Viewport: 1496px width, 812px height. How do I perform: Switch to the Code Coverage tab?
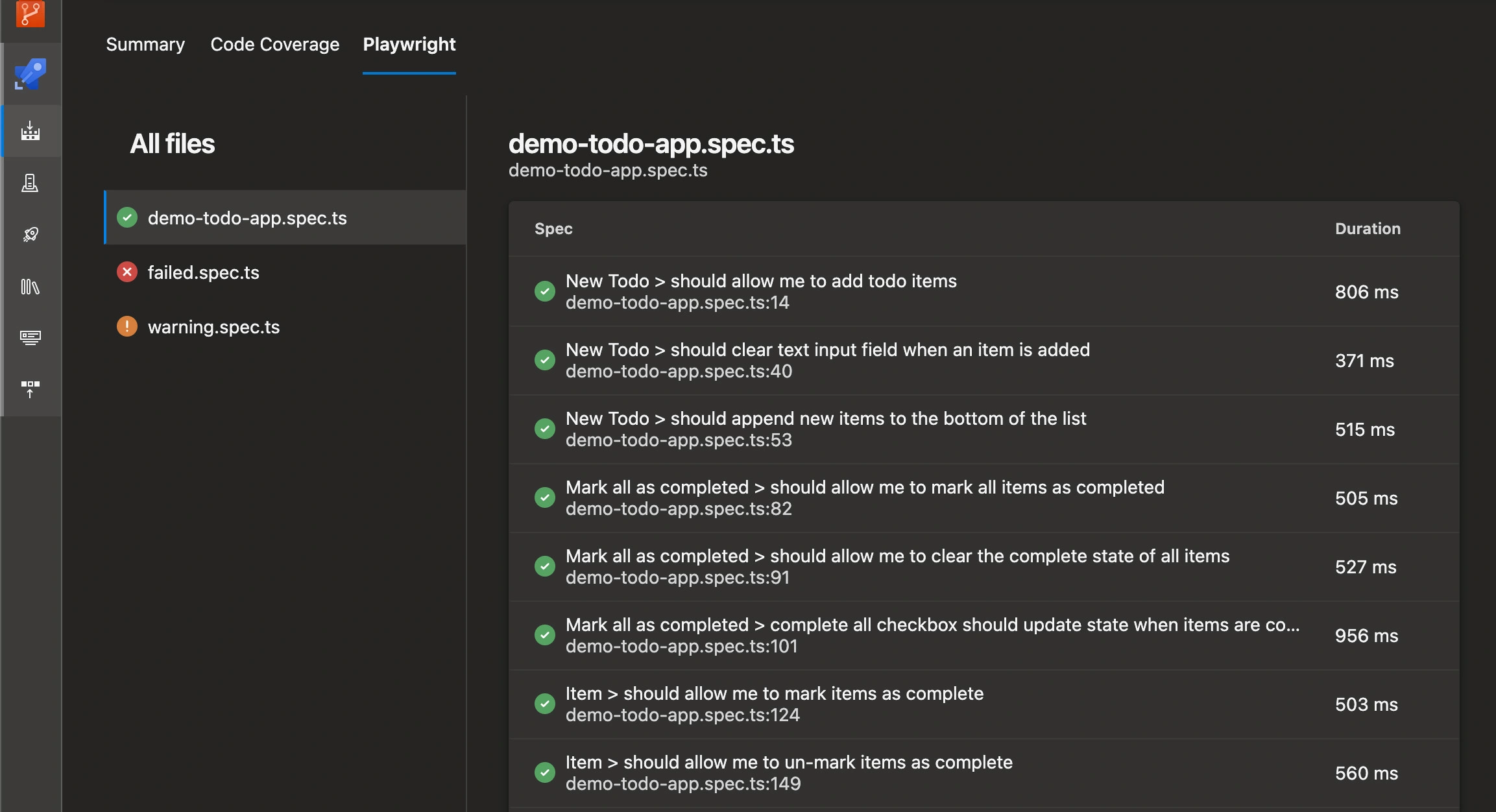pyautogui.click(x=275, y=44)
